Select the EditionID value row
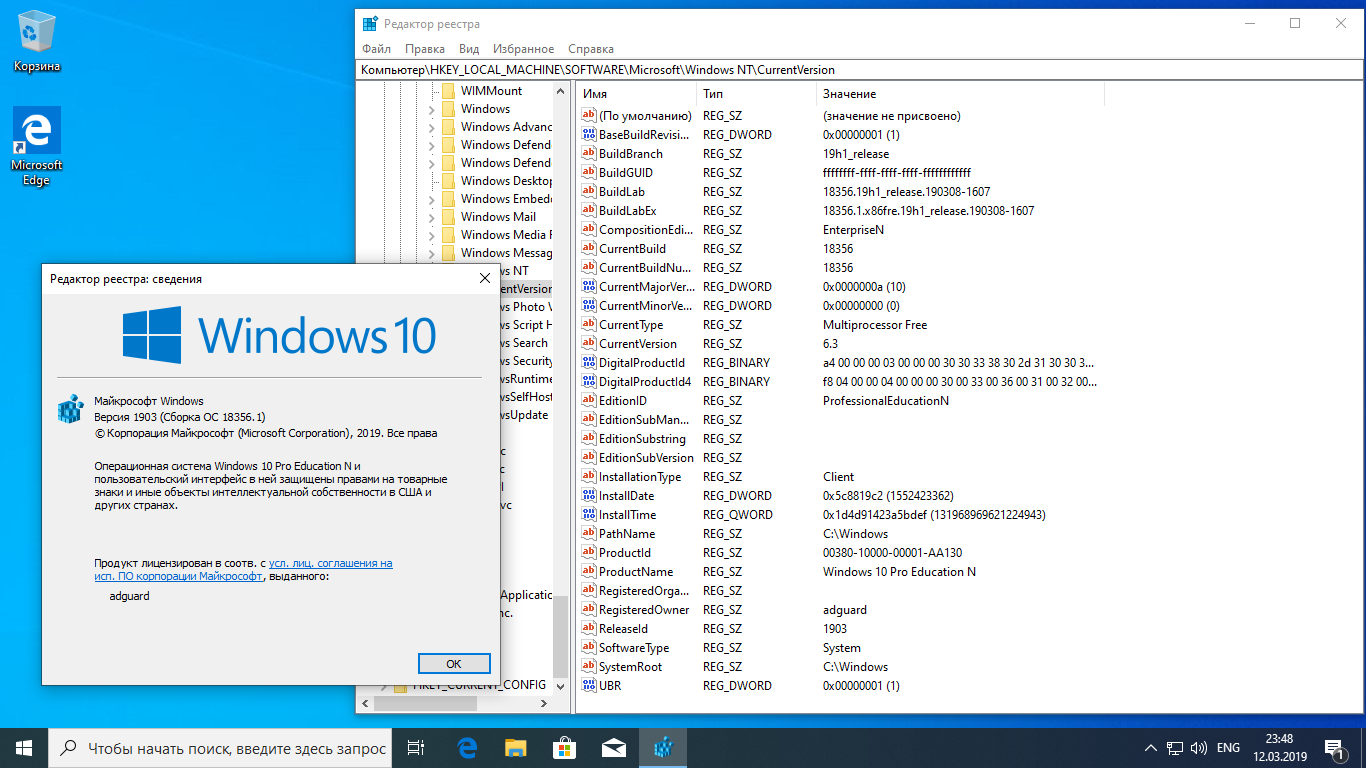The height and width of the screenshot is (768, 1366). [x=838, y=401]
